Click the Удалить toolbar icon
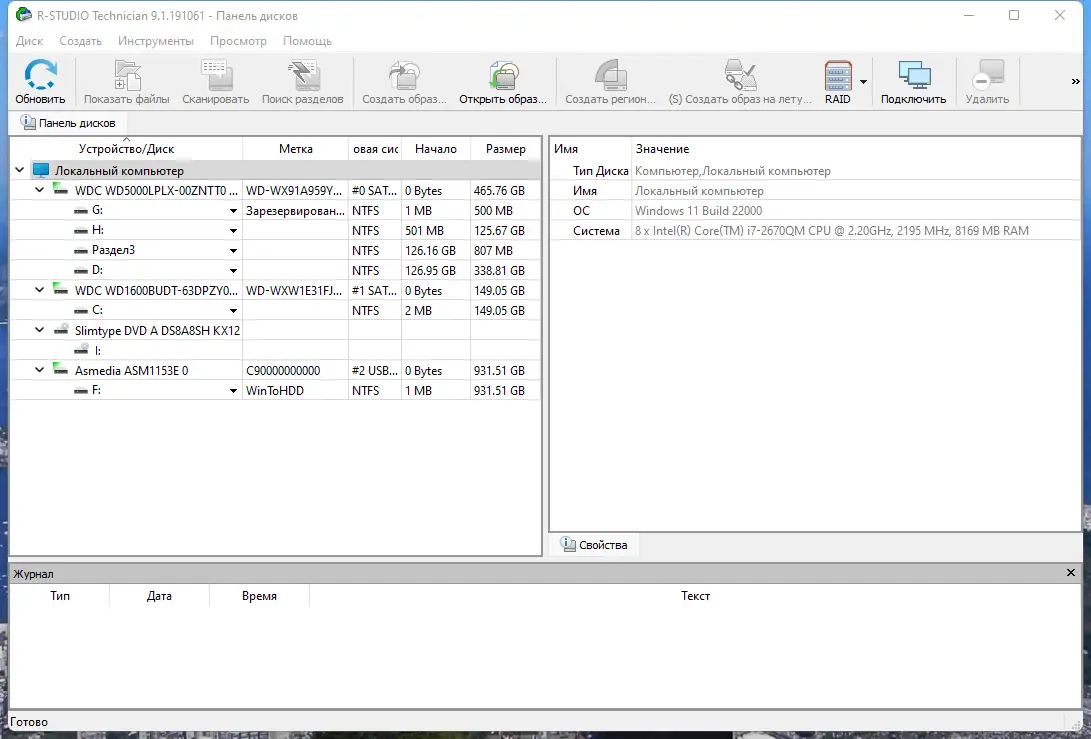1091x739 pixels. (x=987, y=75)
